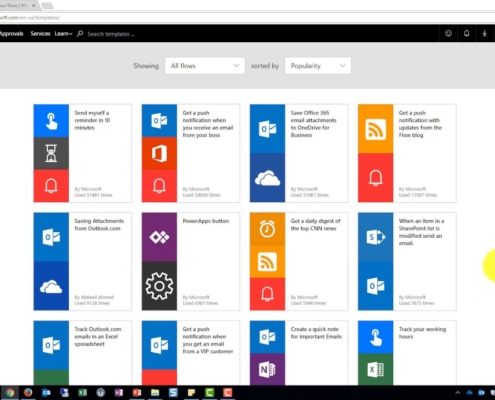
Task: Click the hourglass delay icon on reminder card
Action: click(x=51, y=153)
